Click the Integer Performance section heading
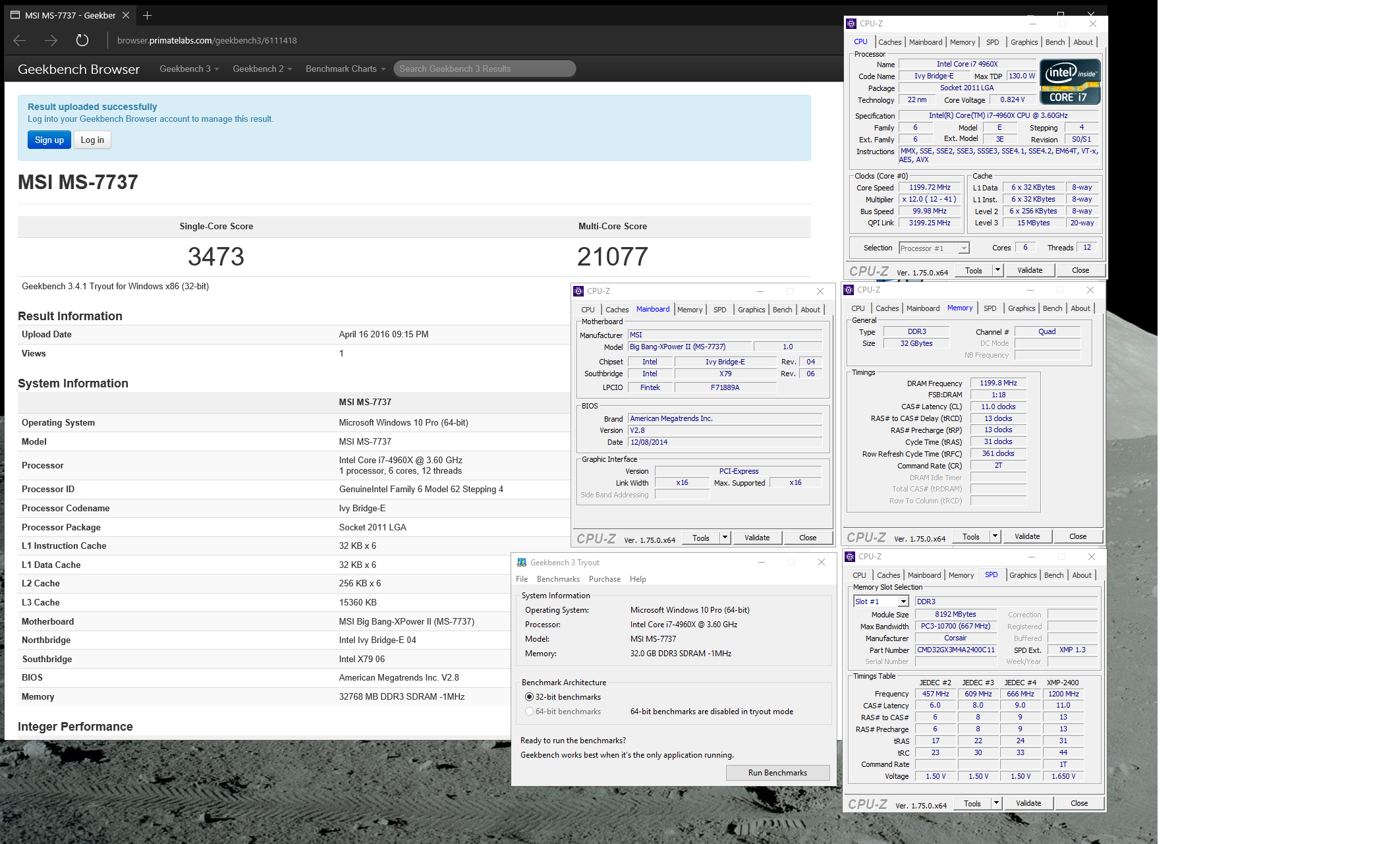1400x844 pixels. tap(75, 727)
